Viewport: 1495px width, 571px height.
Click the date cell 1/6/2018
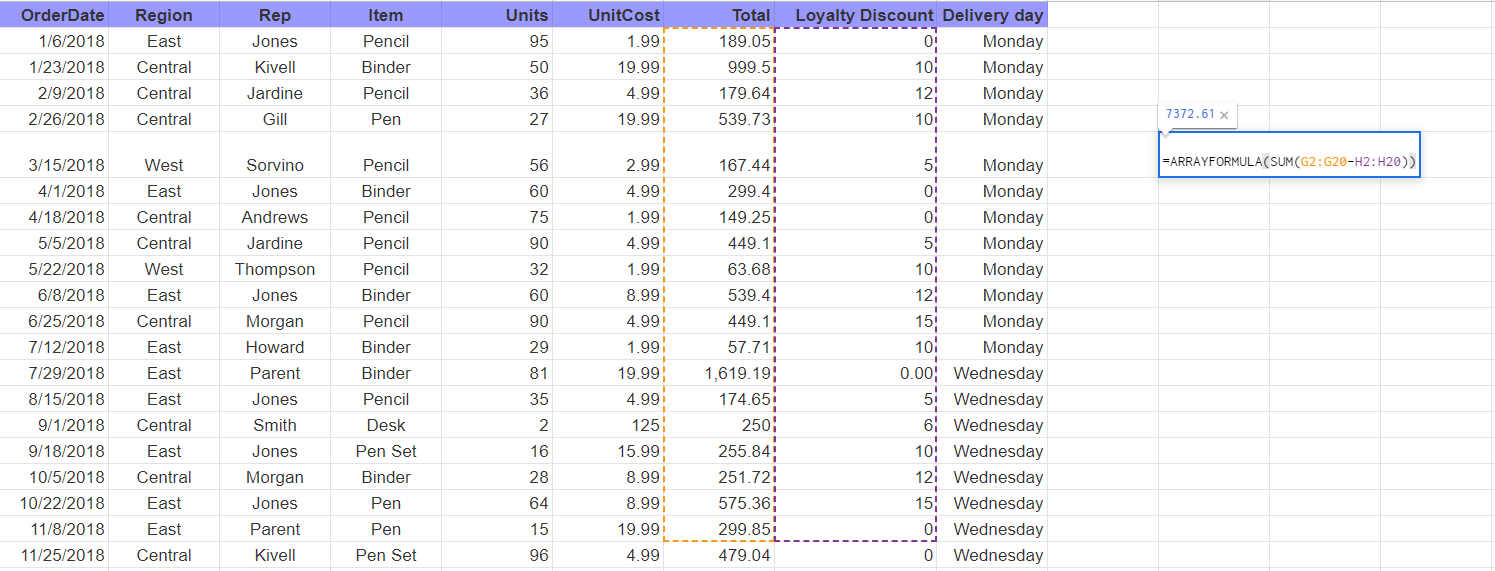[54, 41]
